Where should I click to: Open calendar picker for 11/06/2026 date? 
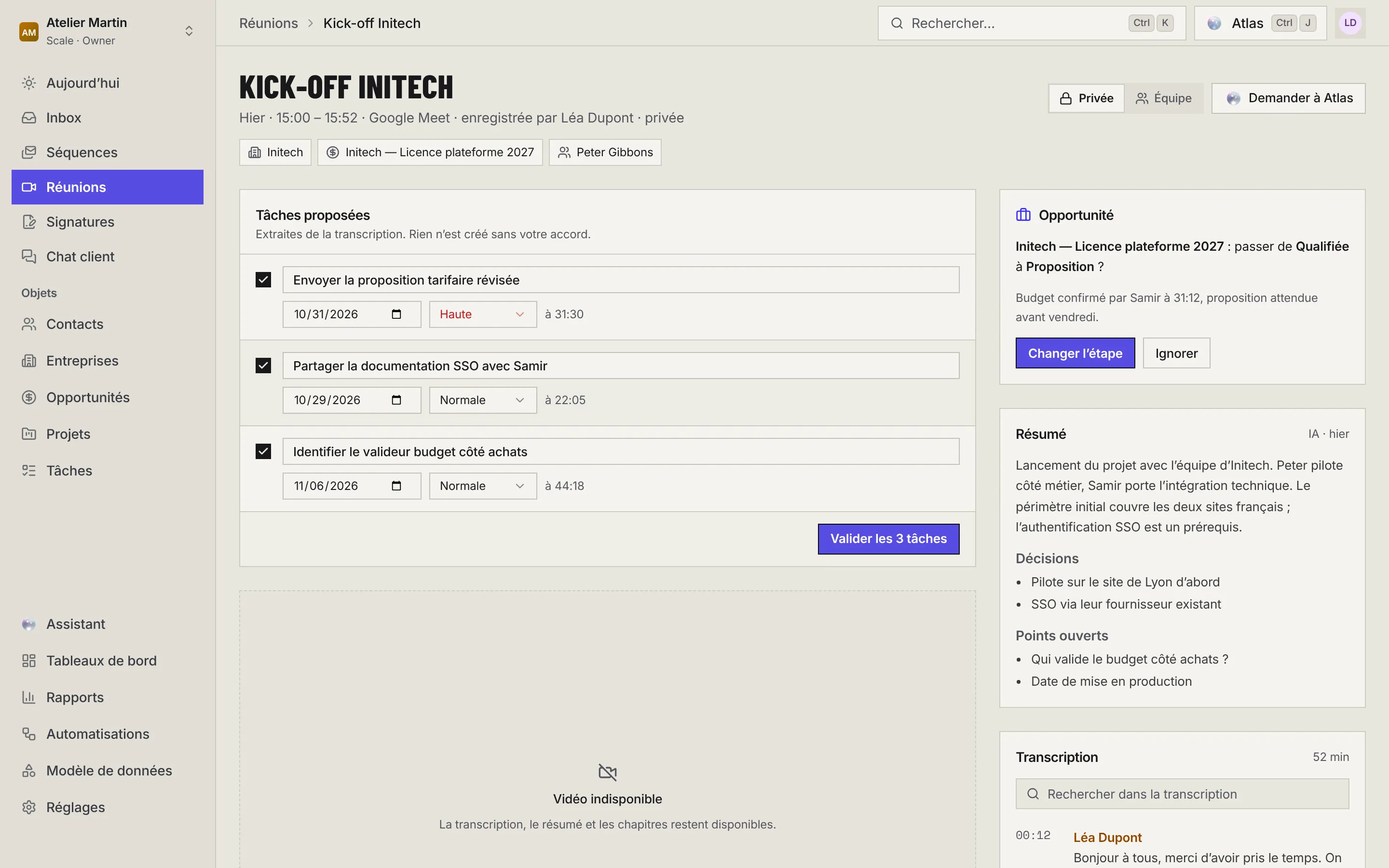click(396, 486)
